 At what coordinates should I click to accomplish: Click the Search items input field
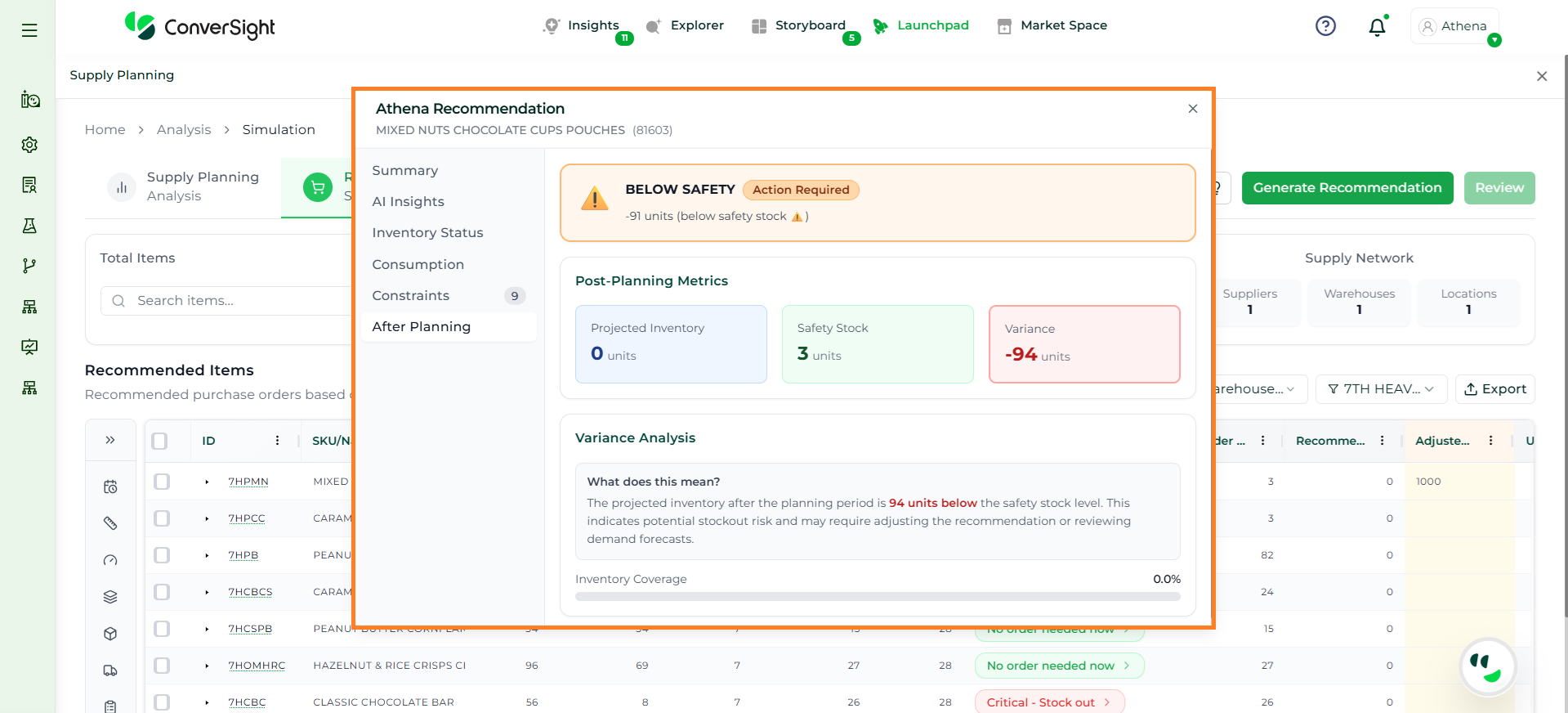tap(237, 301)
